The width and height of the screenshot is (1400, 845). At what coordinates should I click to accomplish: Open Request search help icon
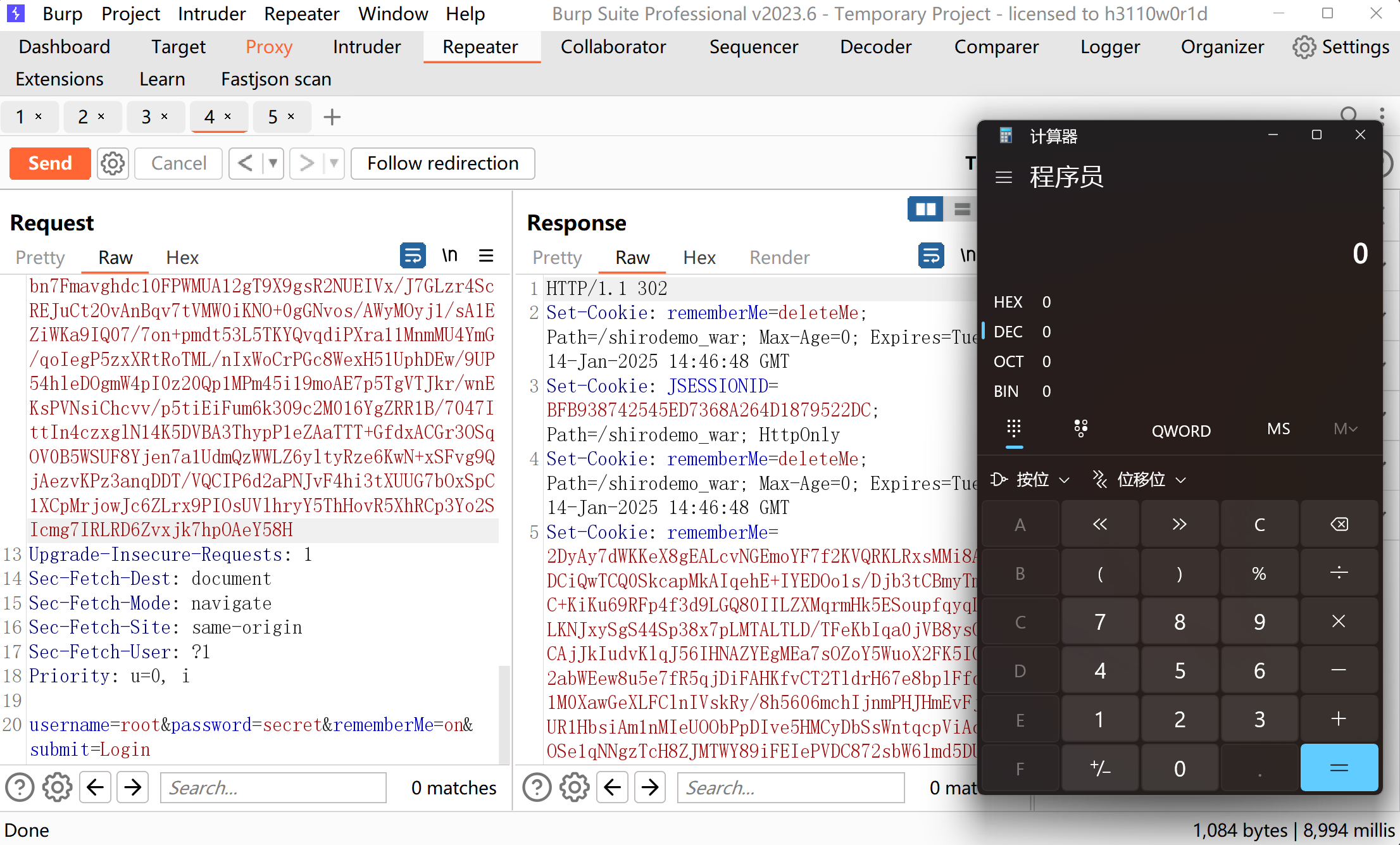(20, 787)
